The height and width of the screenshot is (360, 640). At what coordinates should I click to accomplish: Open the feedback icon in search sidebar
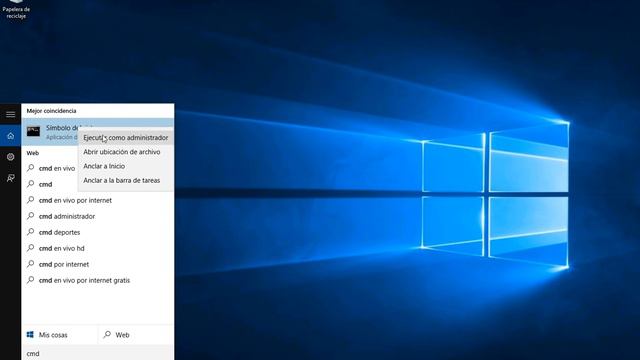click(11, 178)
